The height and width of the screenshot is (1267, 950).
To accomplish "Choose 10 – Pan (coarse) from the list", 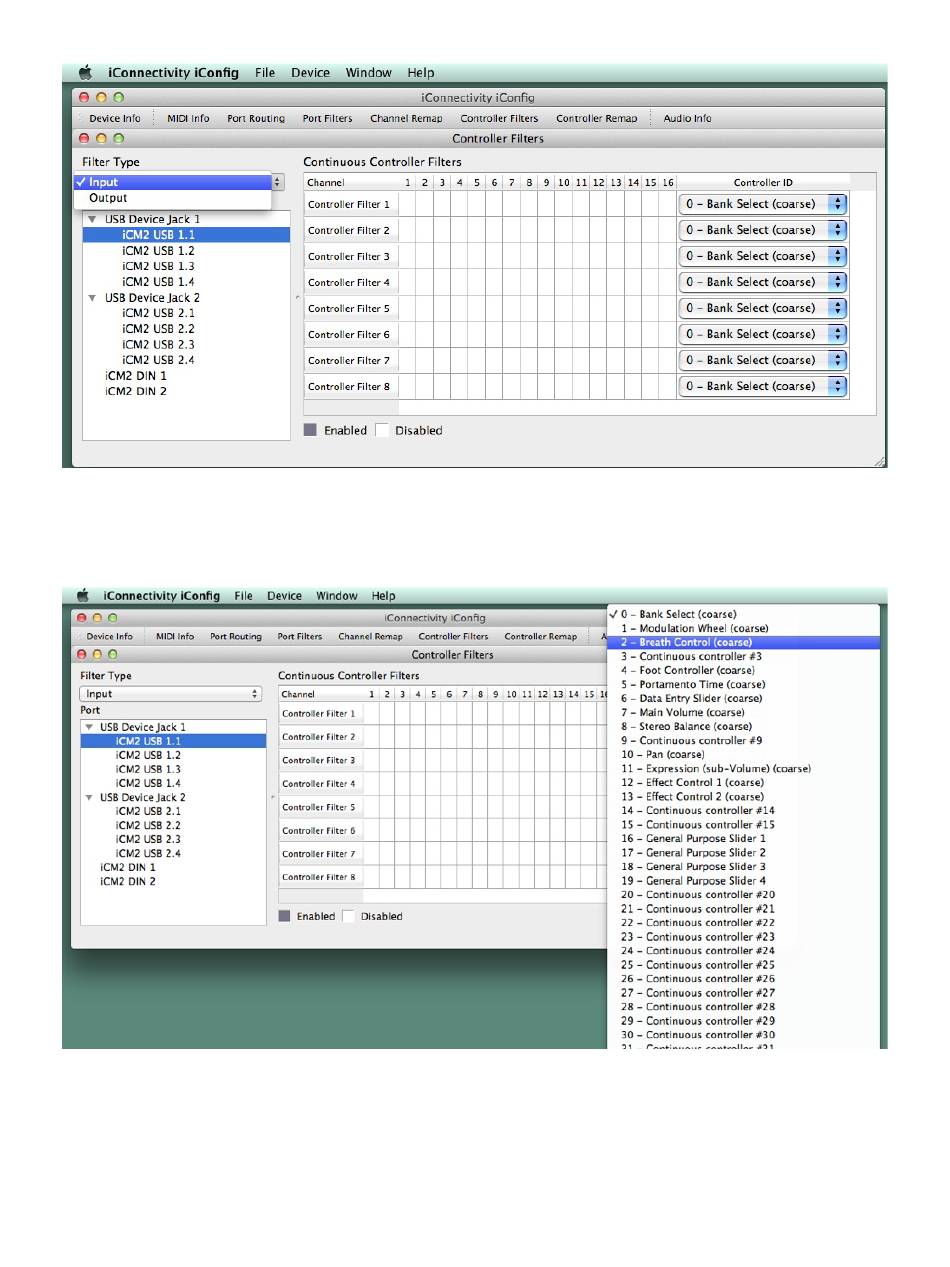I will coord(744,754).
